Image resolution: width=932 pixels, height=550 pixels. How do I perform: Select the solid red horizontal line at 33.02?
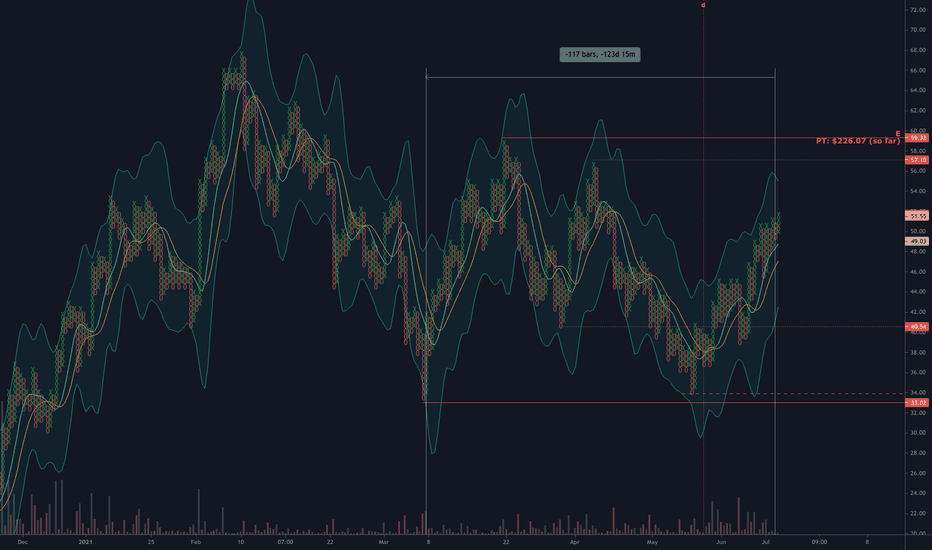click(664, 403)
